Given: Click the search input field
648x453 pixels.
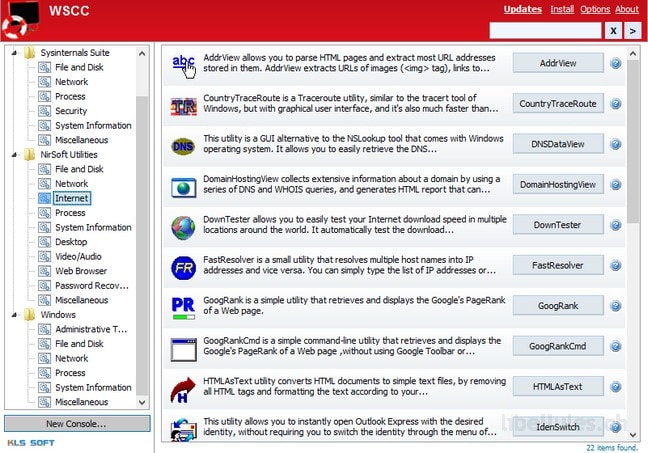Looking at the screenshot, I should pyautogui.click(x=545, y=31).
